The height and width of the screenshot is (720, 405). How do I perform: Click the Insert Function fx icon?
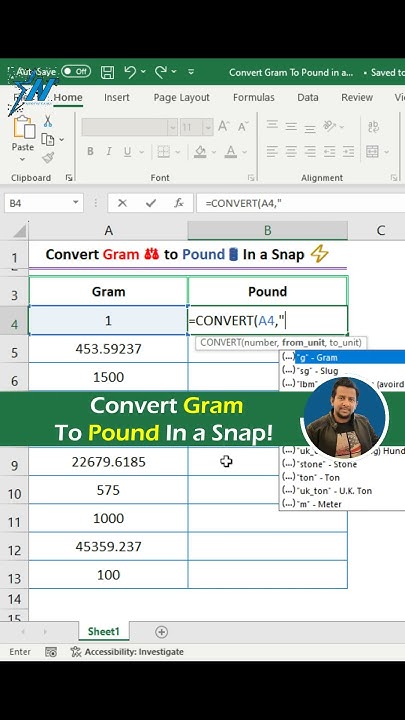pyautogui.click(x=179, y=203)
